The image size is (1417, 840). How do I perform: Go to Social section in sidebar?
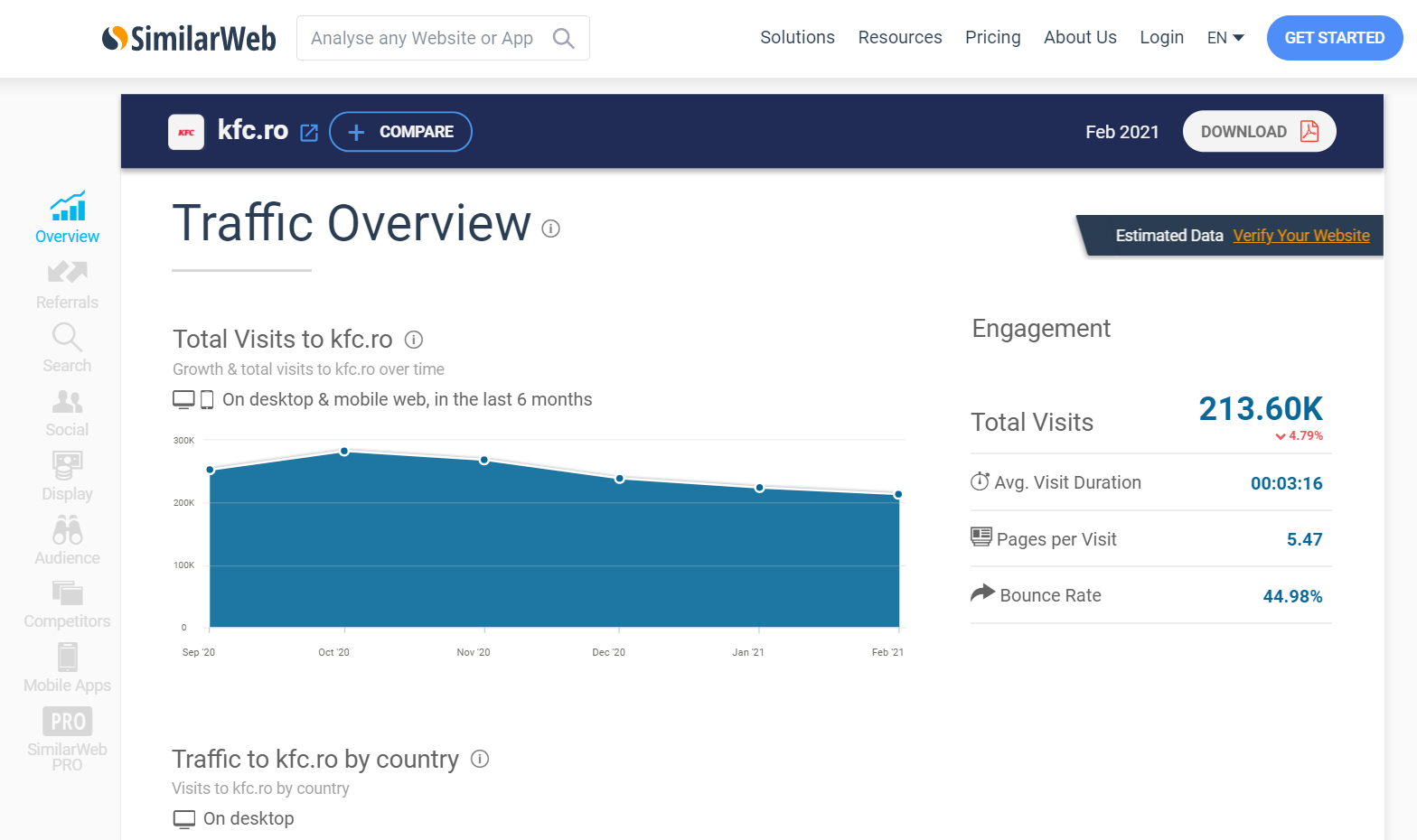[x=67, y=413]
